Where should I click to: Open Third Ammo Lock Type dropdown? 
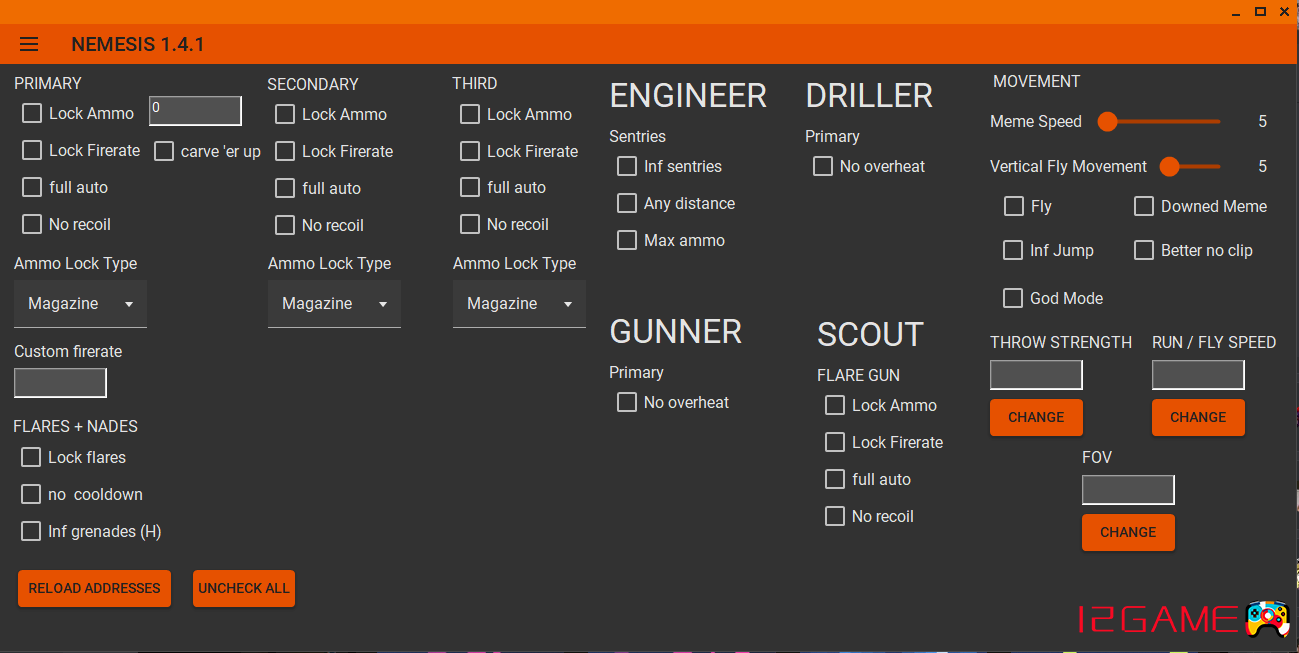click(519, 304)
